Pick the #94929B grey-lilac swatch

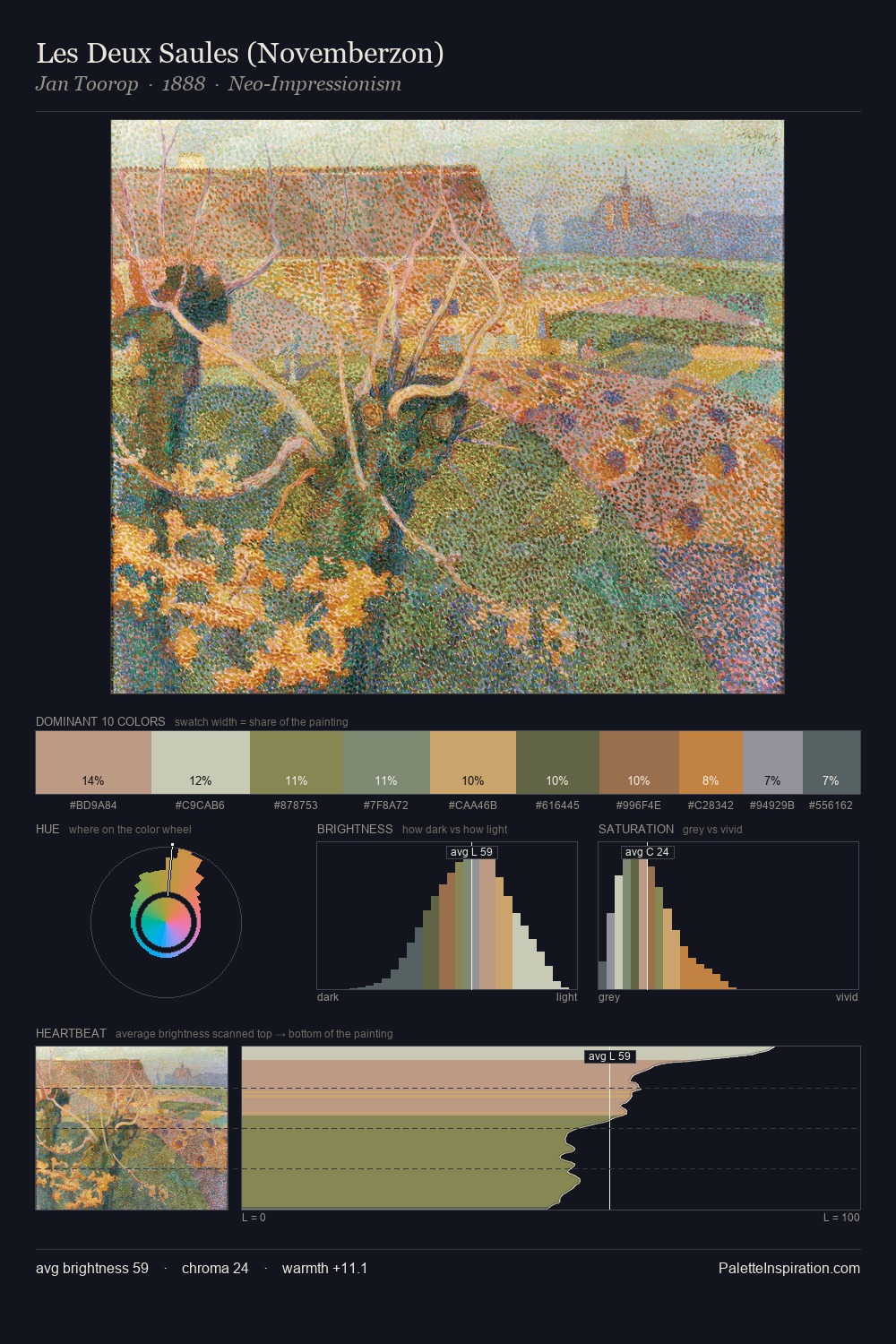(x=772, y=762)
